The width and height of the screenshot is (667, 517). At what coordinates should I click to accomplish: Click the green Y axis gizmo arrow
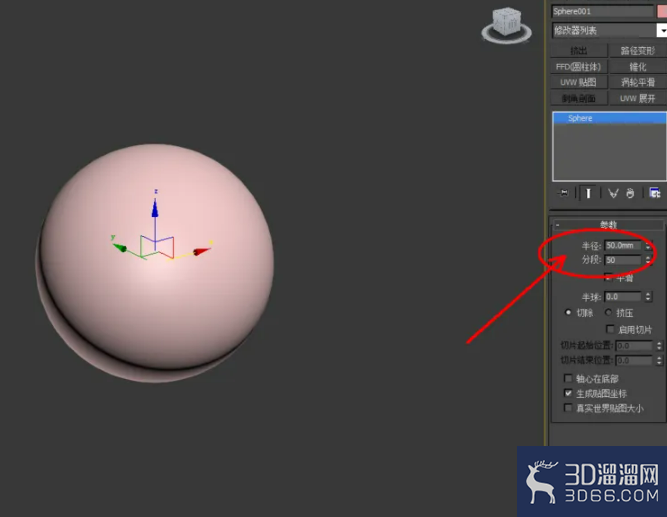pos(119,247)
